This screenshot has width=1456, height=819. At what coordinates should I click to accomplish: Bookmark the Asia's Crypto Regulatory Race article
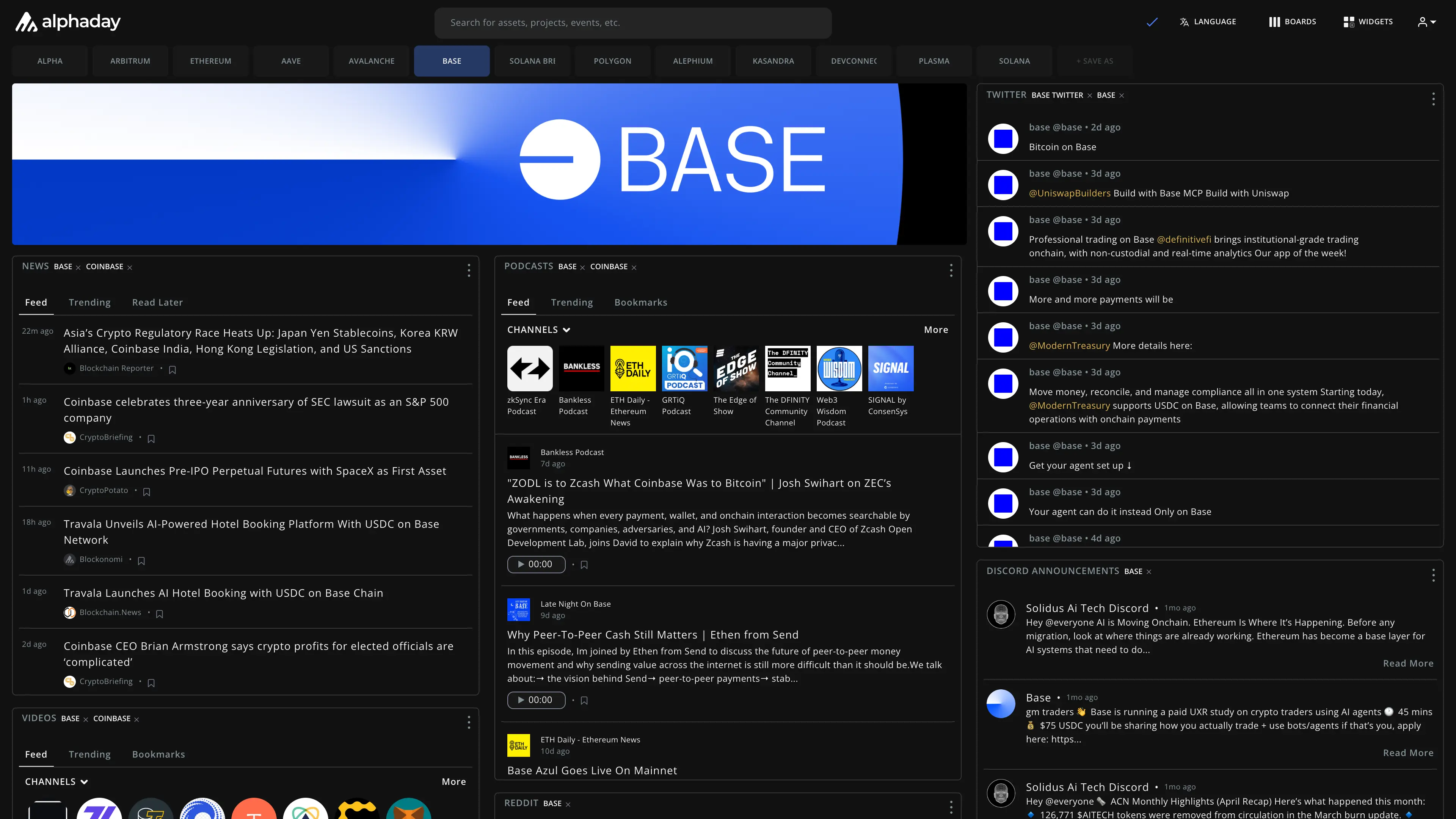pos(173,370)
